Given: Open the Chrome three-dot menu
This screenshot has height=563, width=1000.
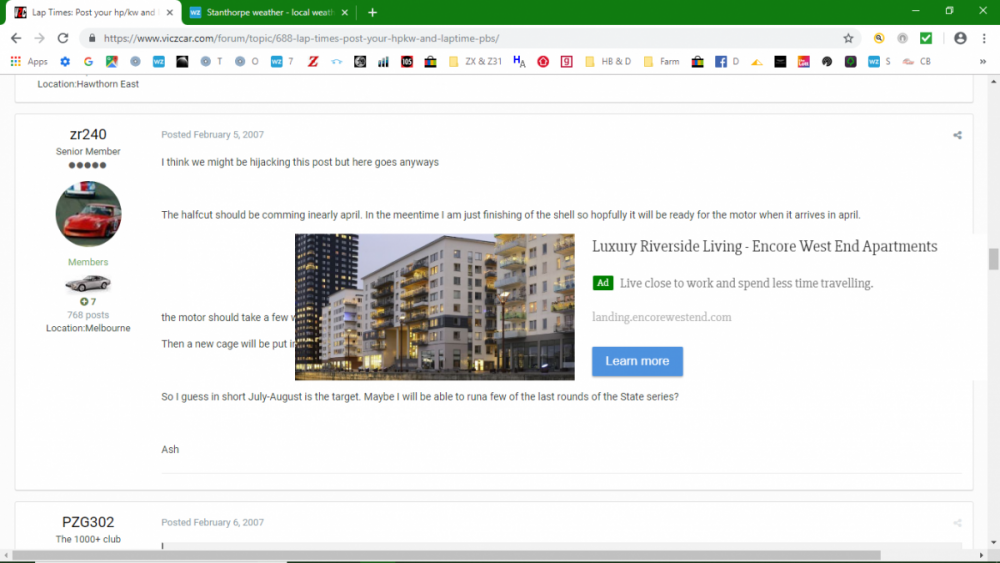Looking at the screenshot, I should point(984,38).
